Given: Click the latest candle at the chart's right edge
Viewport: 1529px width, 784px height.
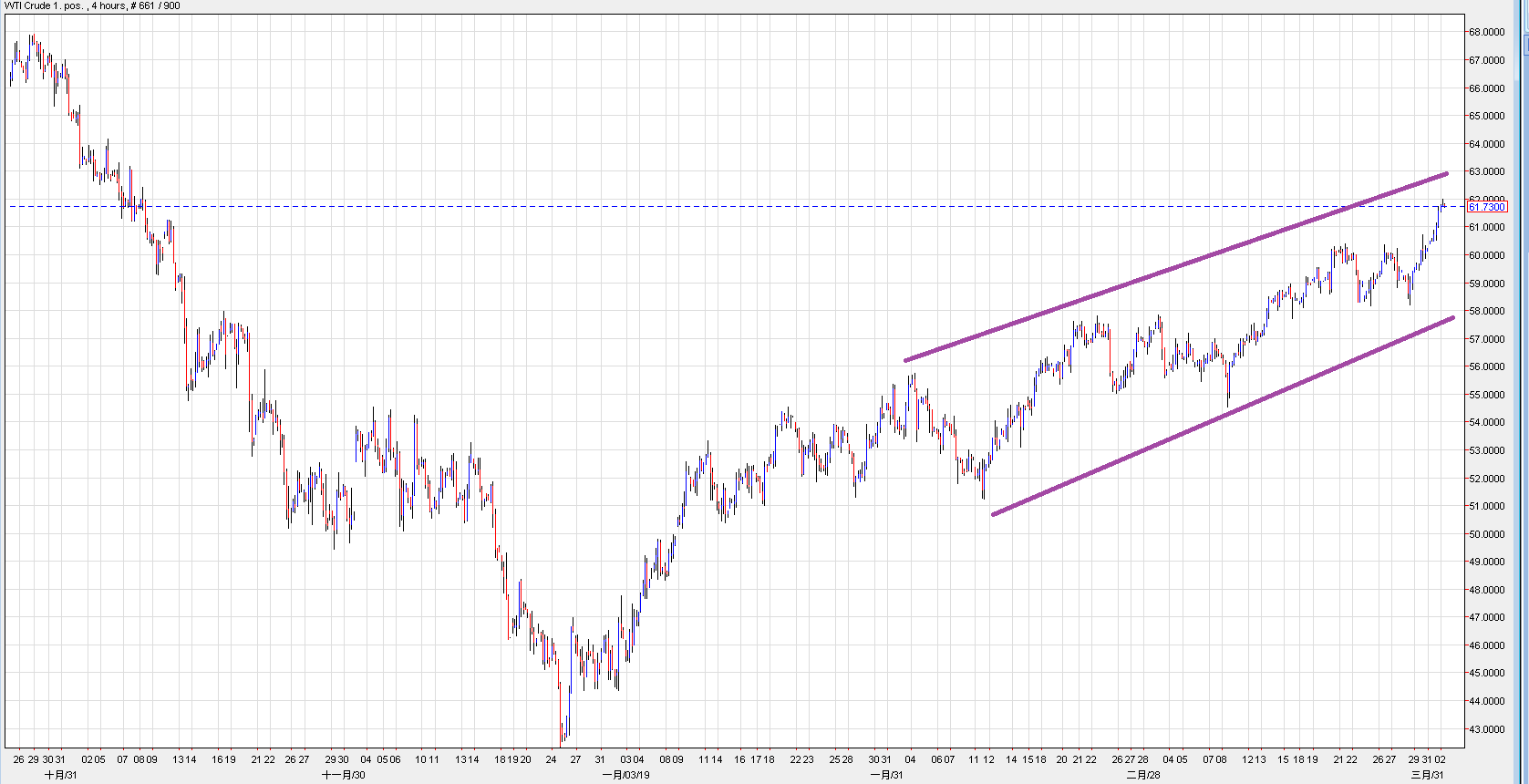Looking at the screenshot, I should (1443, 201).
